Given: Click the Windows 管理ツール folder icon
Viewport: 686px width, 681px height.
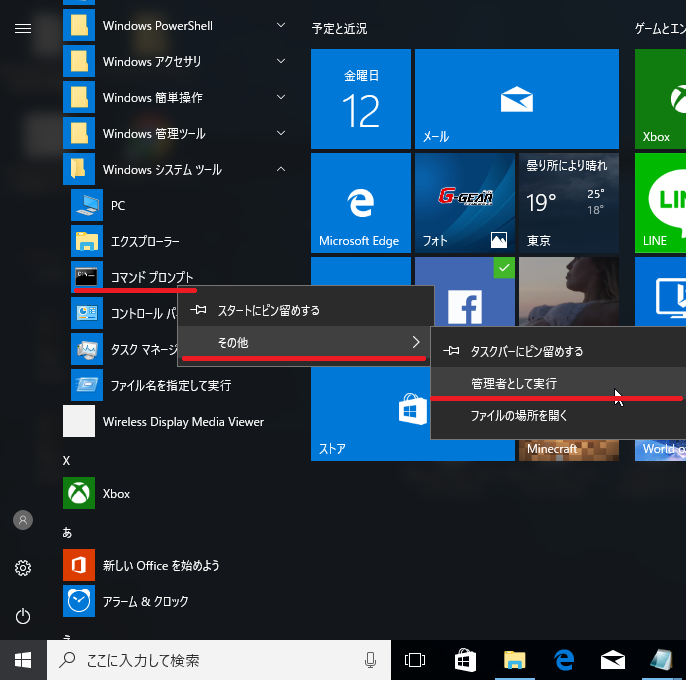Looking at the screenshot, I should tap(79, 133).
